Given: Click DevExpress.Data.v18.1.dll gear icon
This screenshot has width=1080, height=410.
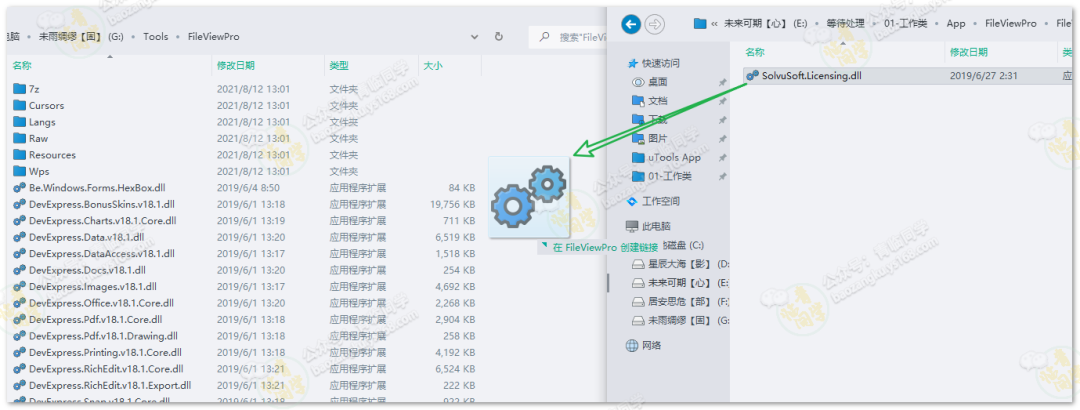Looking at the screenshot, I should 19,237.
